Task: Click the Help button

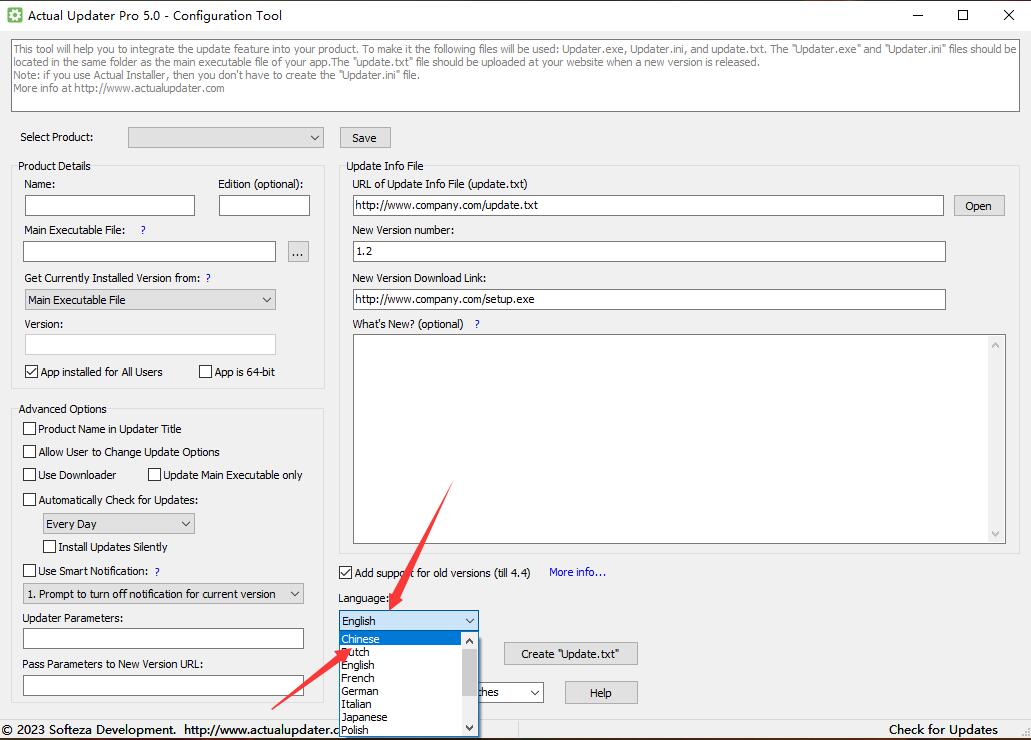Action: (601, 693)
